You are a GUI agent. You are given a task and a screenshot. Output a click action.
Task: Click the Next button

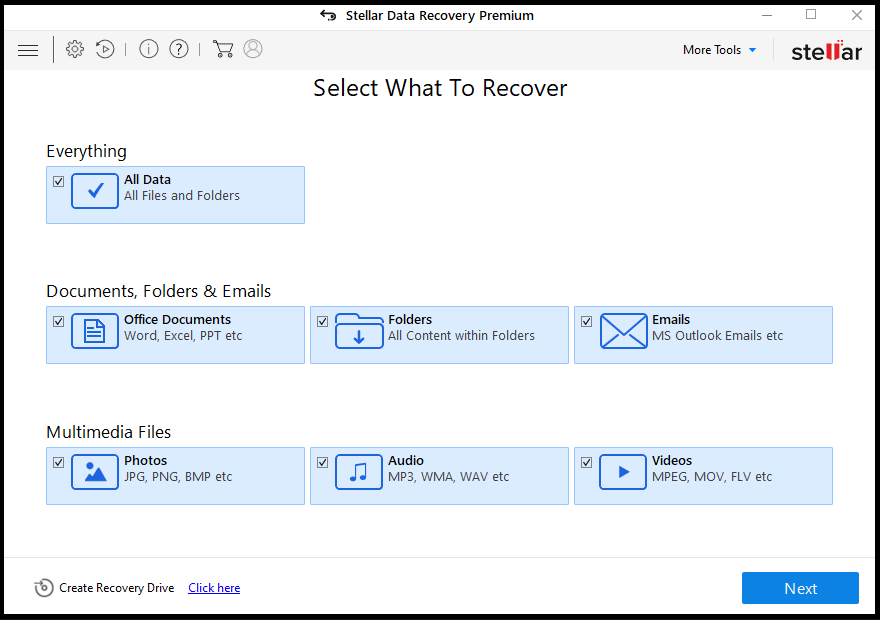tap(800, 588)
